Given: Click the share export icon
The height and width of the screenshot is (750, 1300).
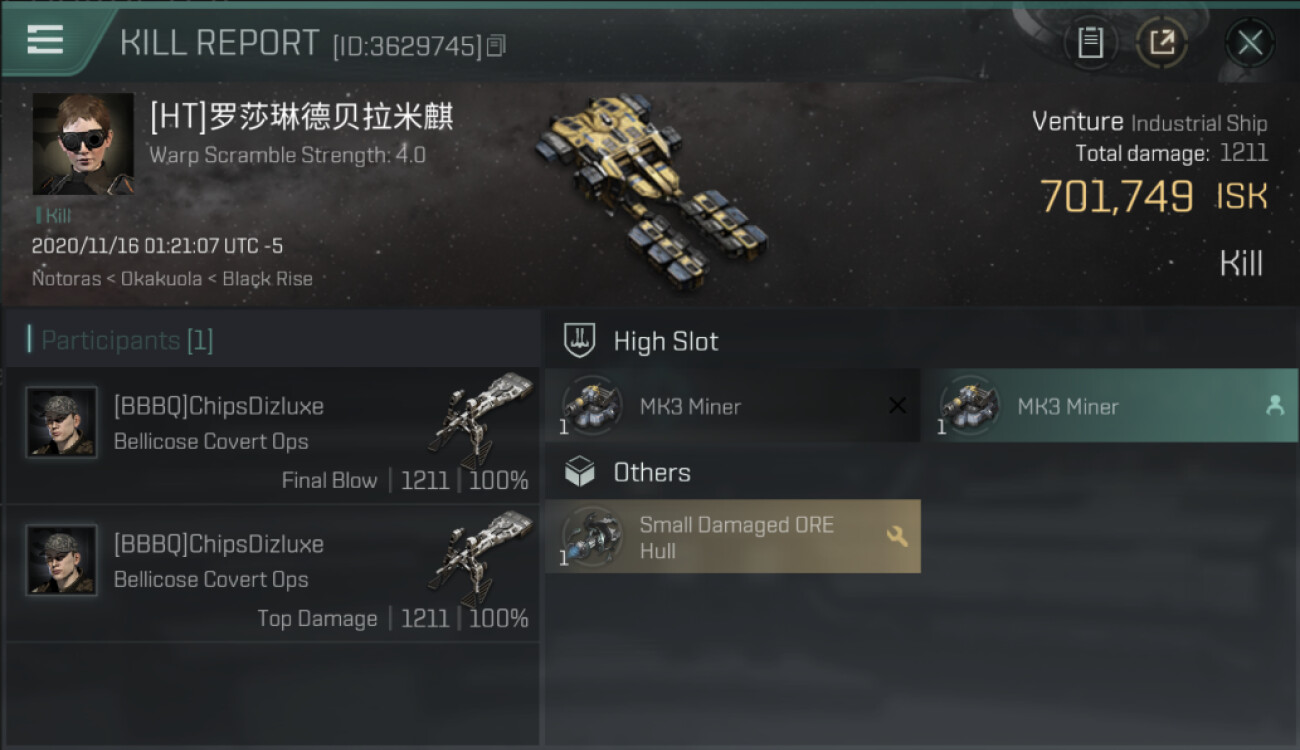Looking at the screenshot, I should [x=1162, y=42].
